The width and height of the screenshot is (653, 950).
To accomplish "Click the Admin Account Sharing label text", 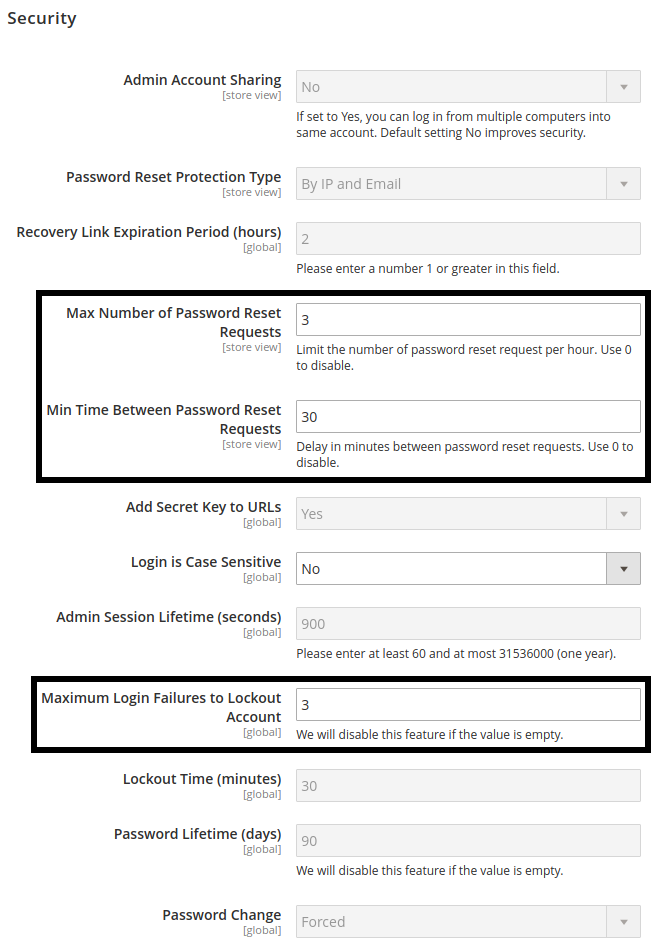I will click(x=202, y=80).
